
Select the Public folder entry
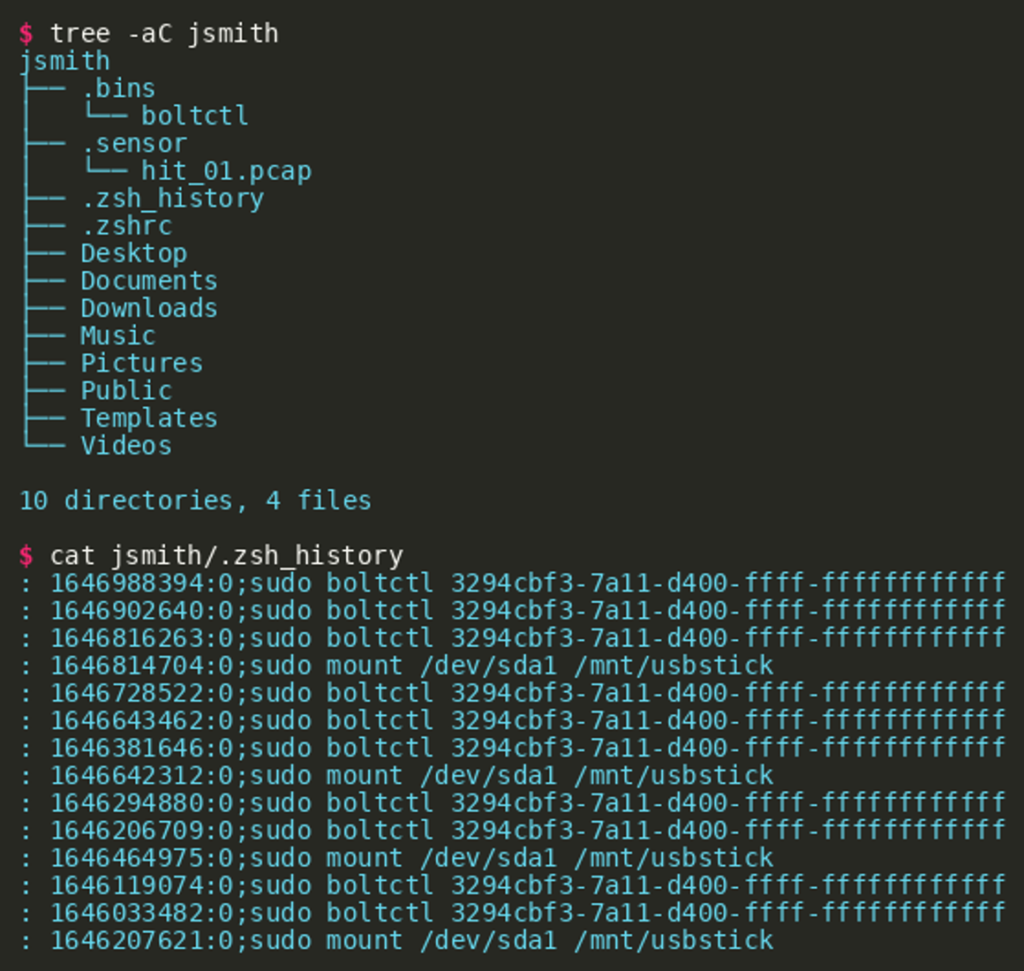click(126, 391)
